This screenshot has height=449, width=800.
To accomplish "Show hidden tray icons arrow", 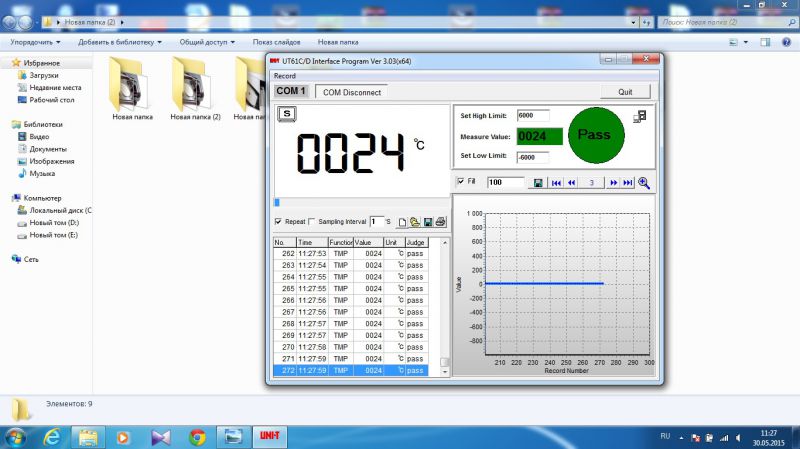I will click(681, 438).
